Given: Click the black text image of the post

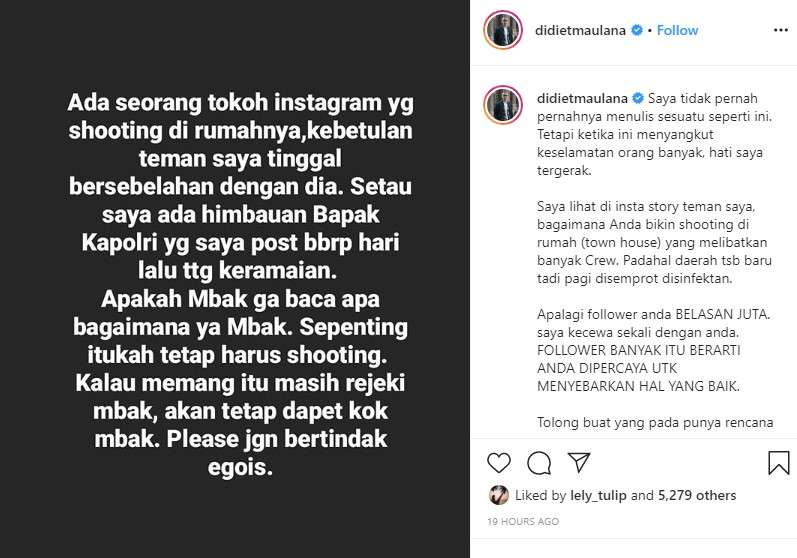Looking at the screenshot, I should click(235, 279).
